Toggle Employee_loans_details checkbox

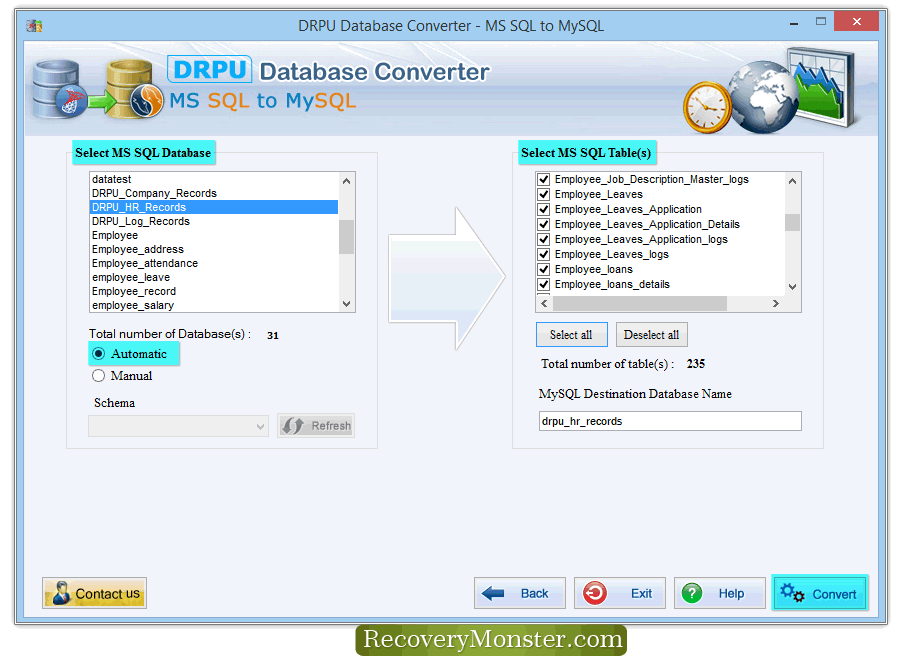click(544, 284)
